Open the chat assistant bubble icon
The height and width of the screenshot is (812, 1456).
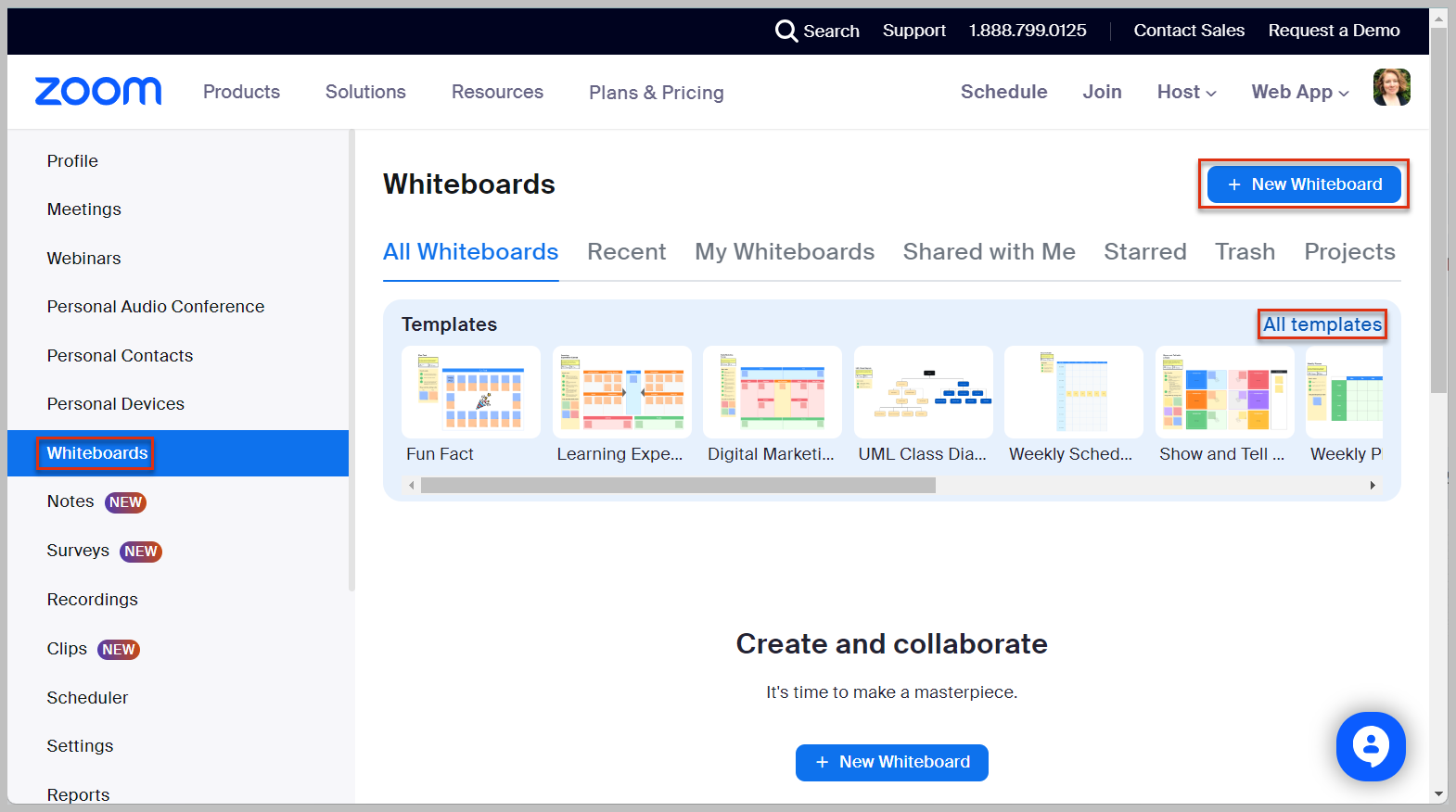1371,746
